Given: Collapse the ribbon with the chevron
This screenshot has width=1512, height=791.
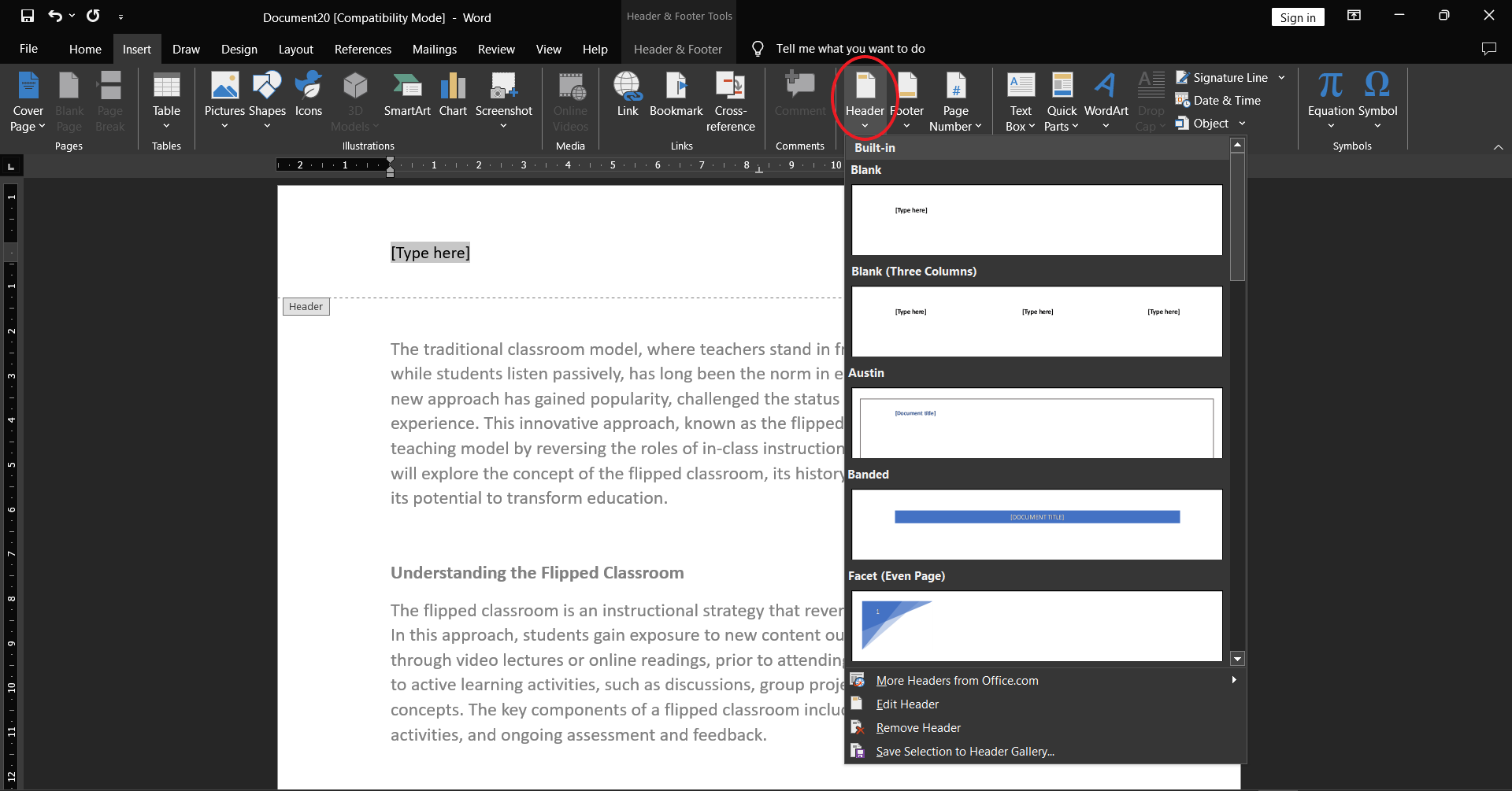Looking at the screenshot, I should point(1498,147).
